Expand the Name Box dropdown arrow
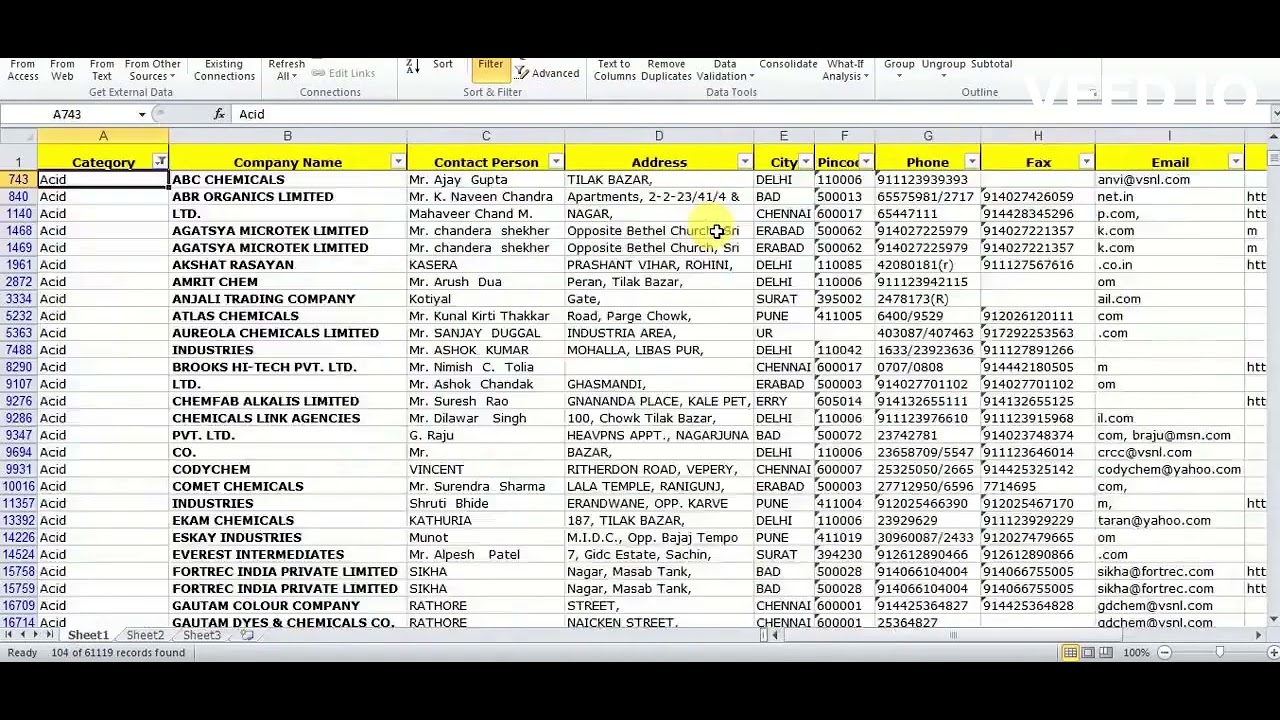 pyautogui.click(x=142, y=115)
